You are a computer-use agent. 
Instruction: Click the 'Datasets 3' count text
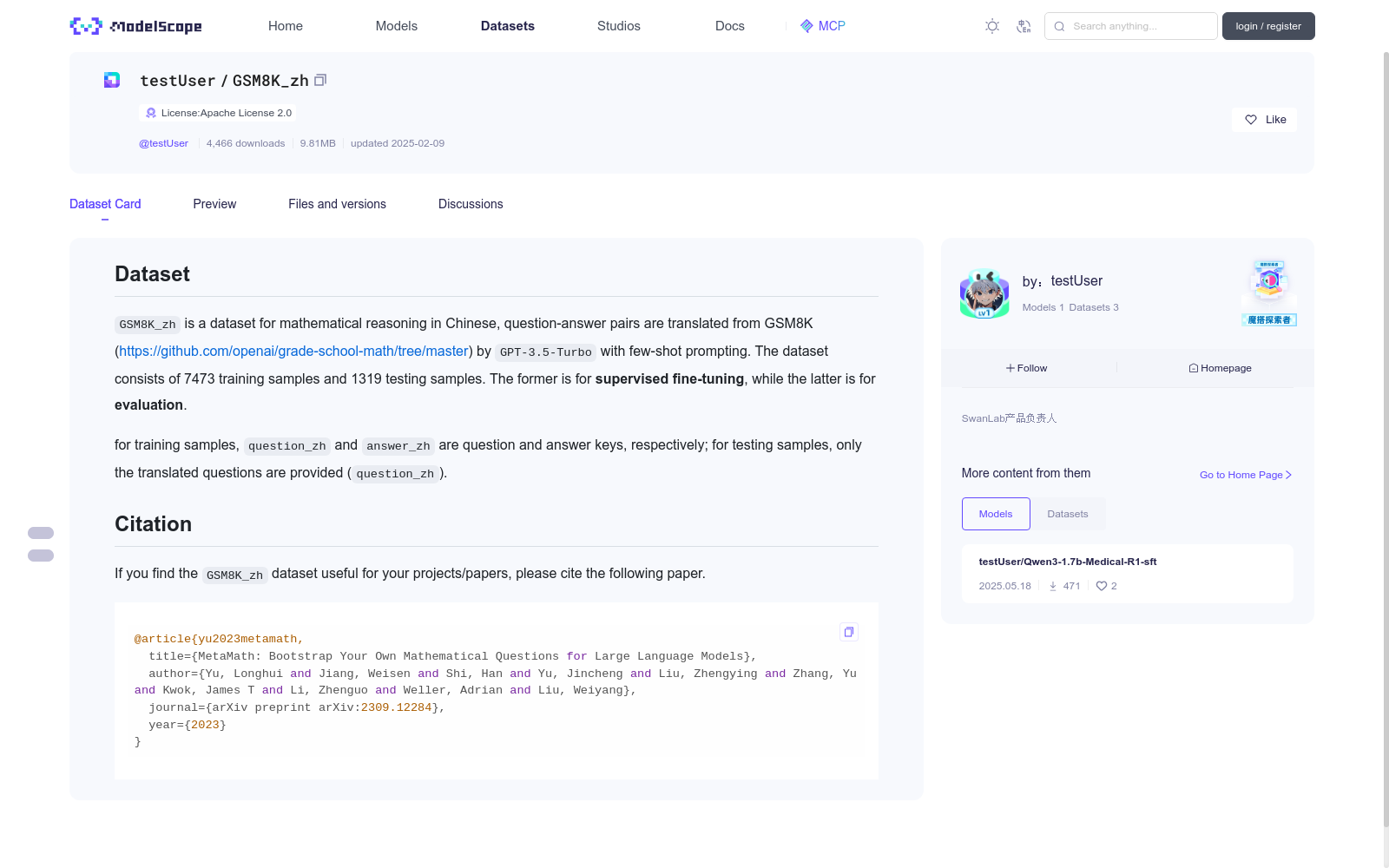tap(1094, 307)
